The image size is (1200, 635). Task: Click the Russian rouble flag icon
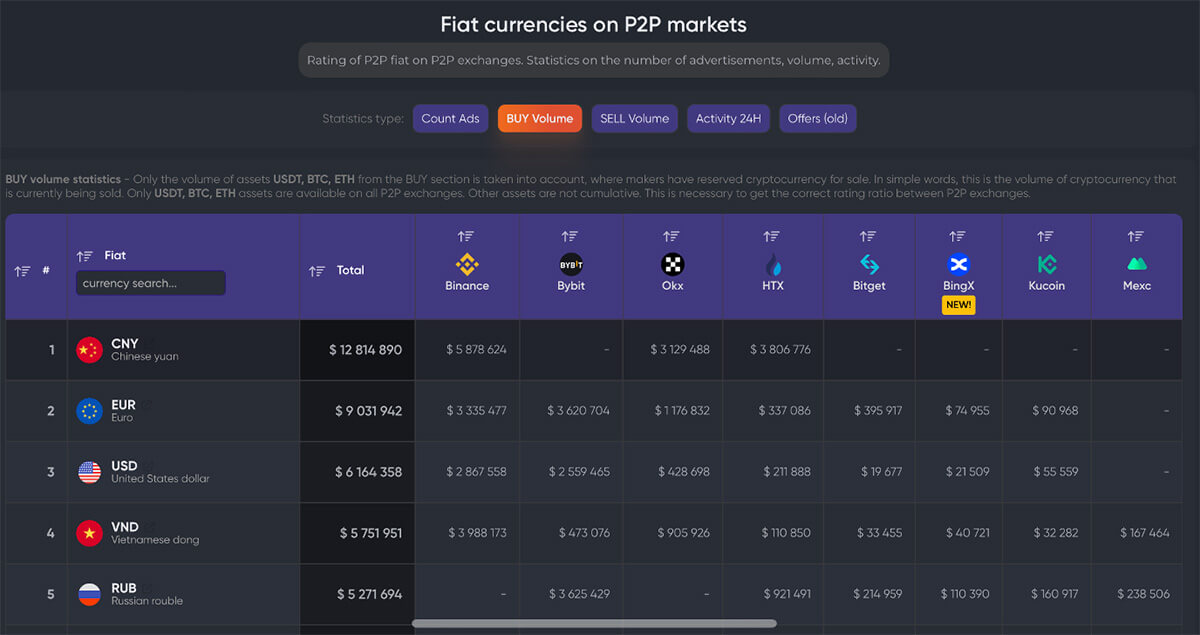(x=89, y=594)
